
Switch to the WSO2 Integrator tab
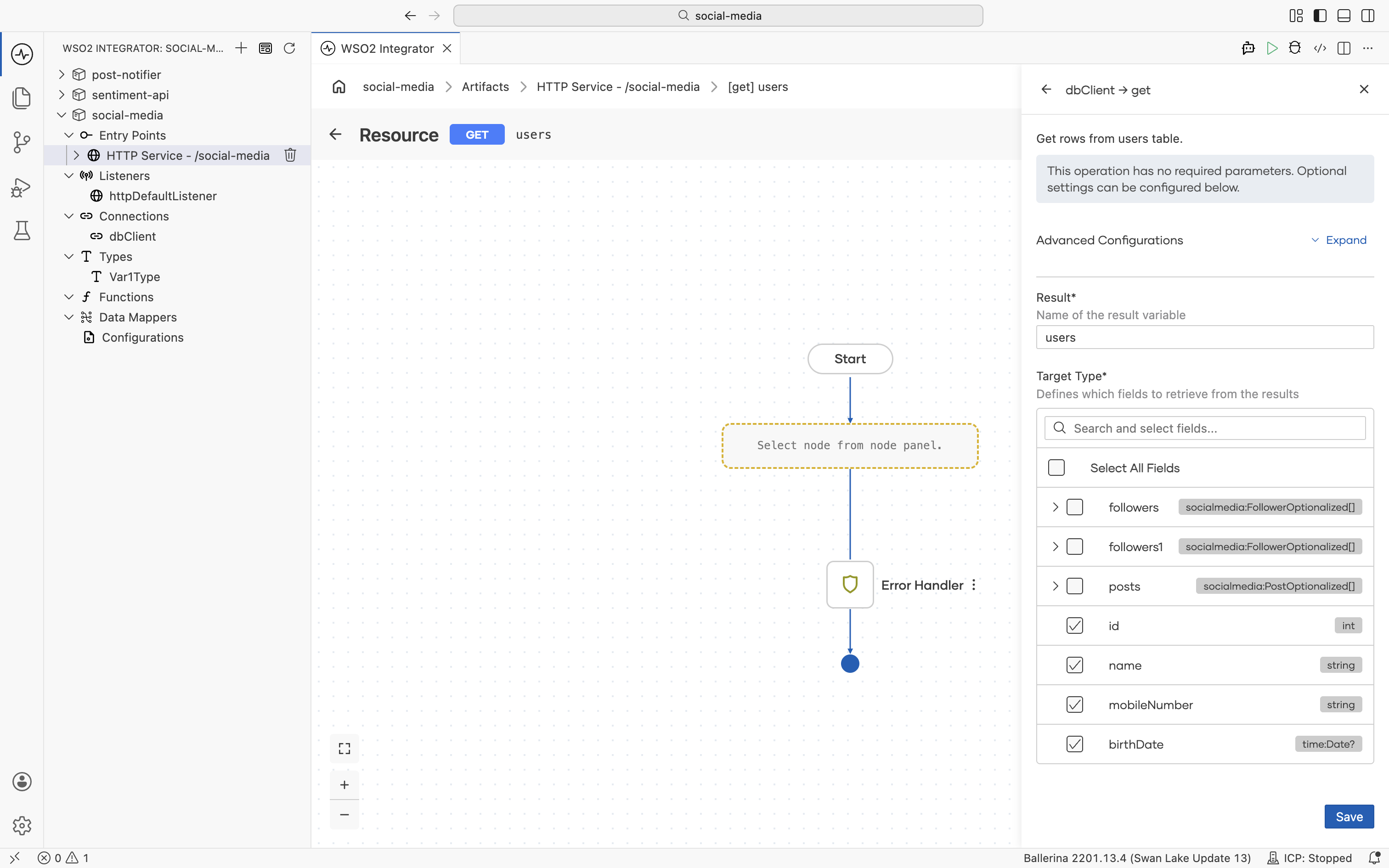click(x=386, y=48)
